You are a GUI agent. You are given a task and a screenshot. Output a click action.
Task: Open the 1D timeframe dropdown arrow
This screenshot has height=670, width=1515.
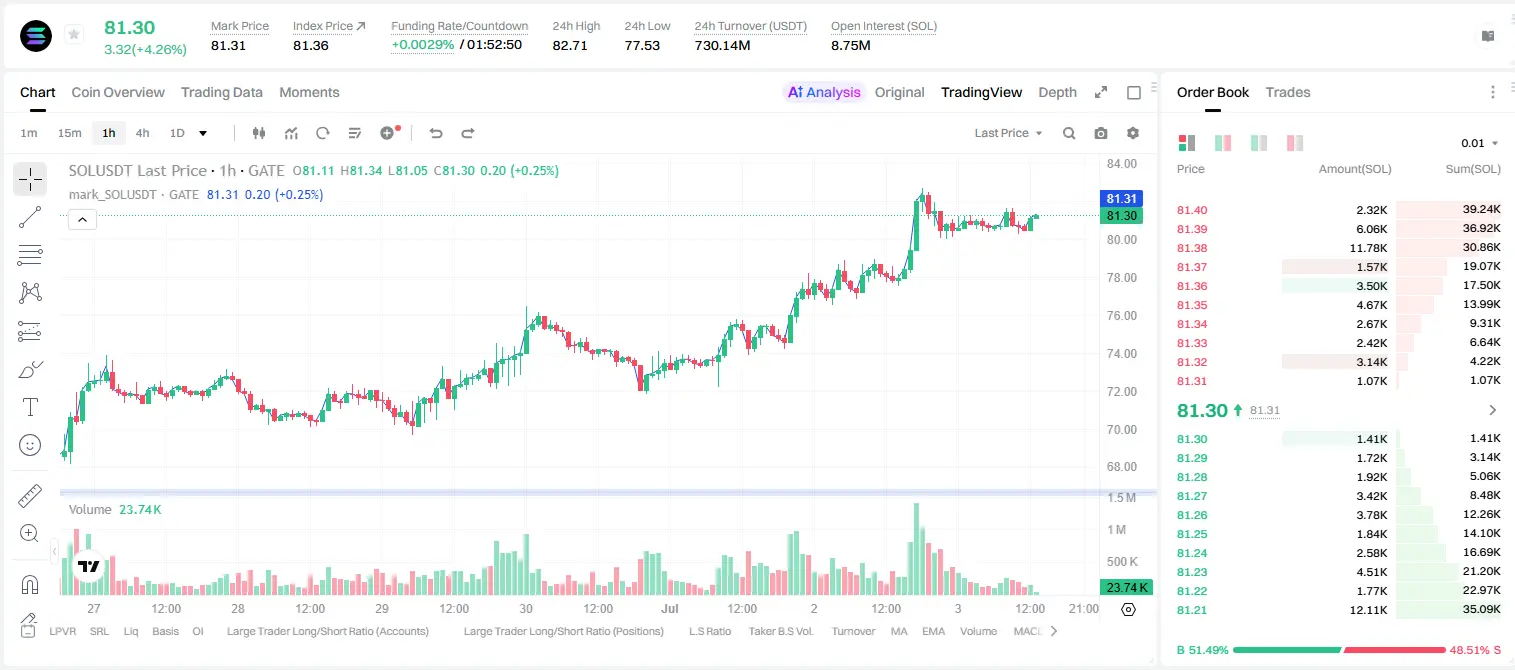pos(203,133)
